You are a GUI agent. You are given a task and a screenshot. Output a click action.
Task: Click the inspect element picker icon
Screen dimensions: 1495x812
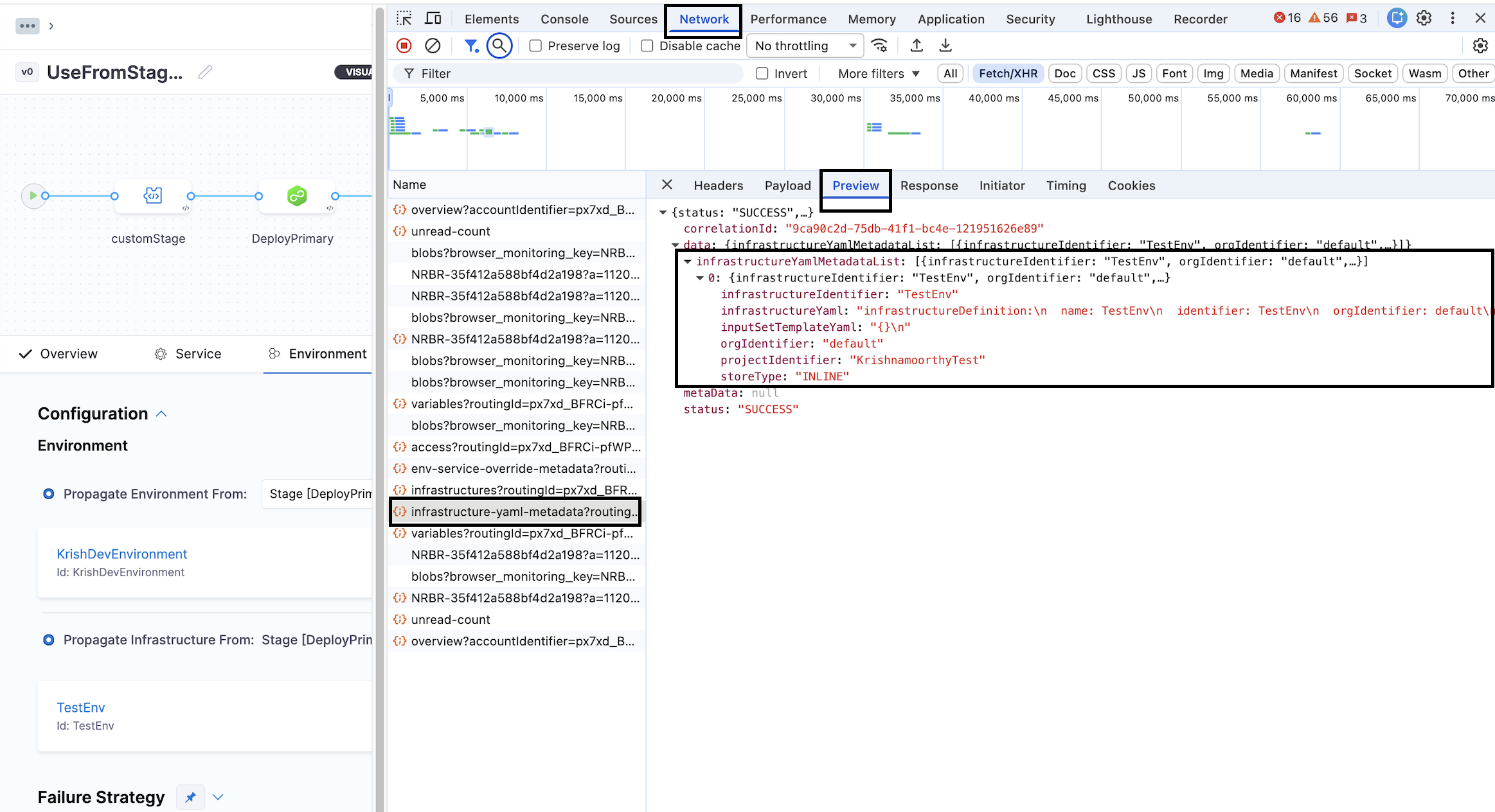(404, 19)
